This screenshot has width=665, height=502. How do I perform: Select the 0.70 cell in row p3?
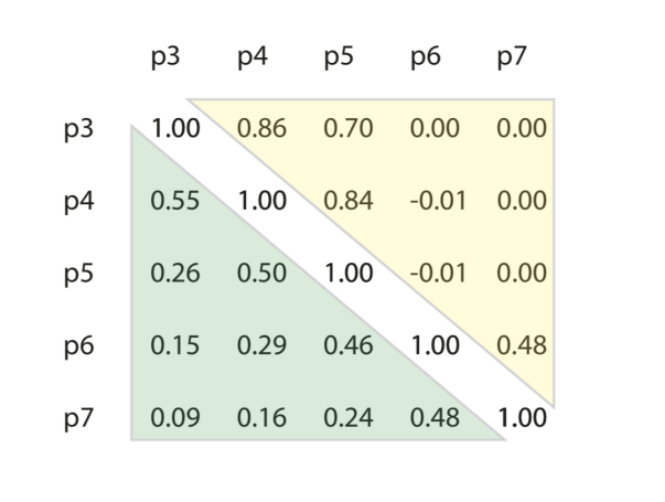coord(348,129)
